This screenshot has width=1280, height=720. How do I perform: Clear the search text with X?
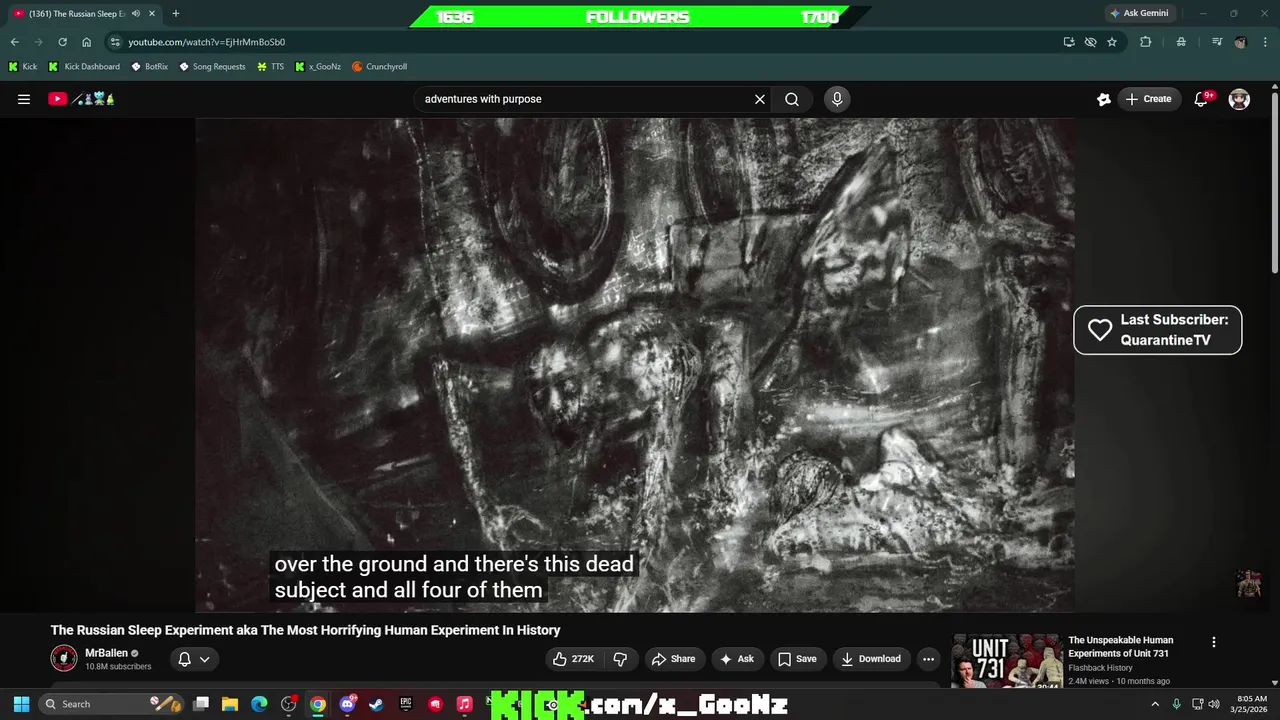click(760, 99)
